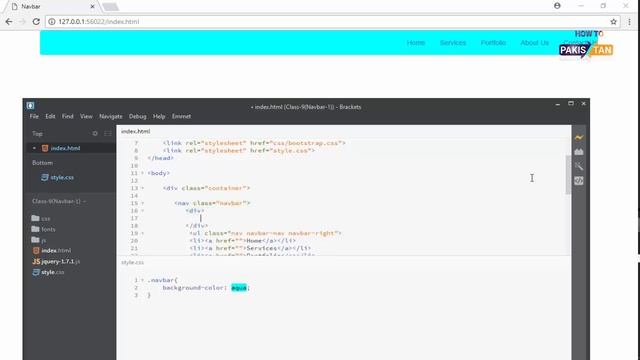The height and width of the screenshot is (360, 640).
Task: Open the File menu in Brackets
Action: pos(34,116)
